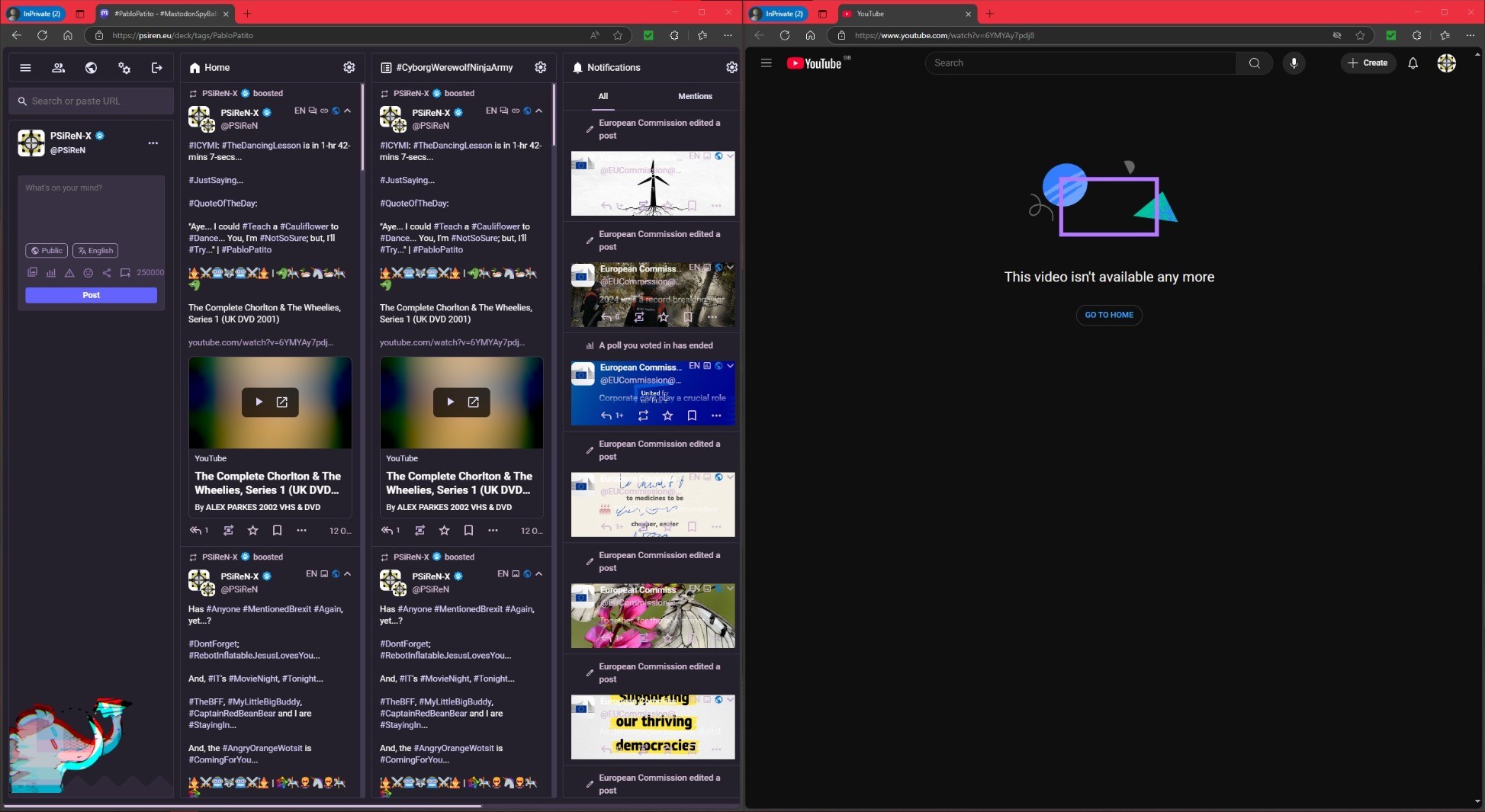Screen dimensions: 1485x812
Task: Refresh the YouTube browser window page
Action: pos(785,35)
